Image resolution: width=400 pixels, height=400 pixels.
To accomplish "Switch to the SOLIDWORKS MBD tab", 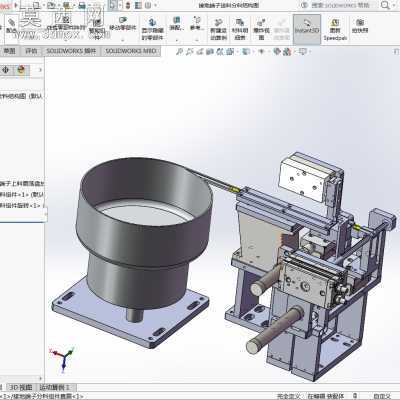I will [131, 51].
